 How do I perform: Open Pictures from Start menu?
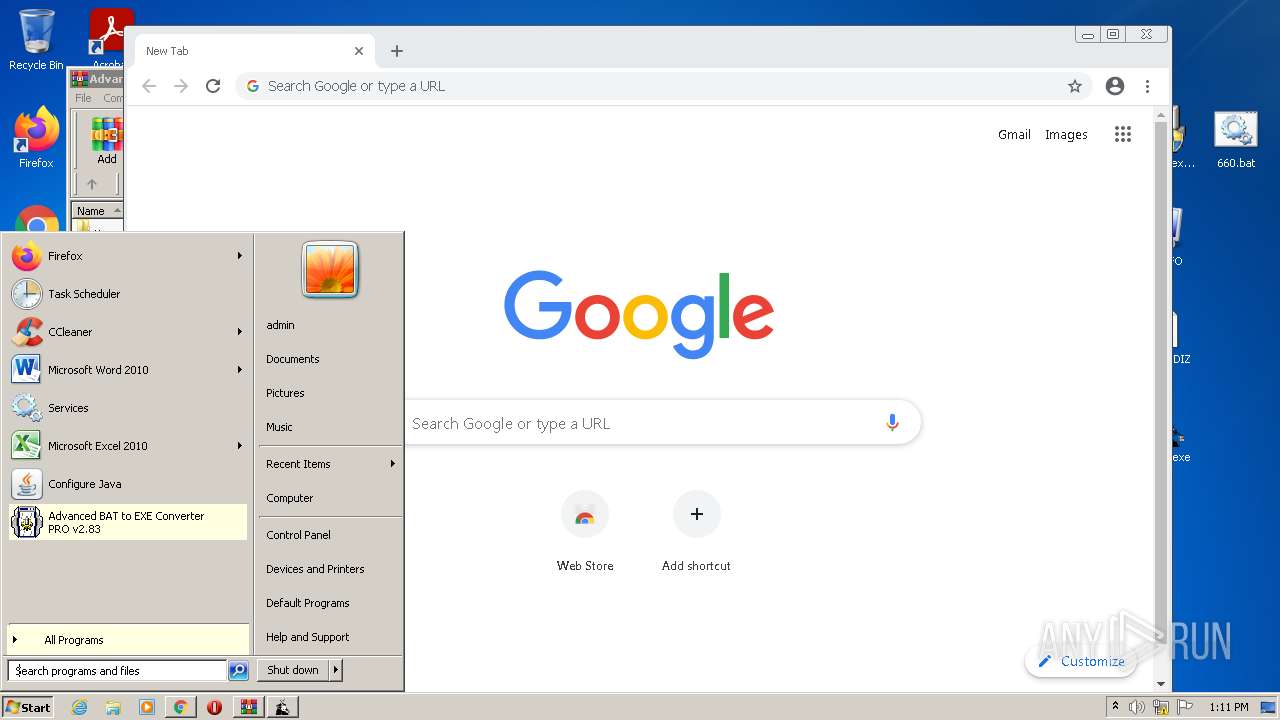pos(285,393)
